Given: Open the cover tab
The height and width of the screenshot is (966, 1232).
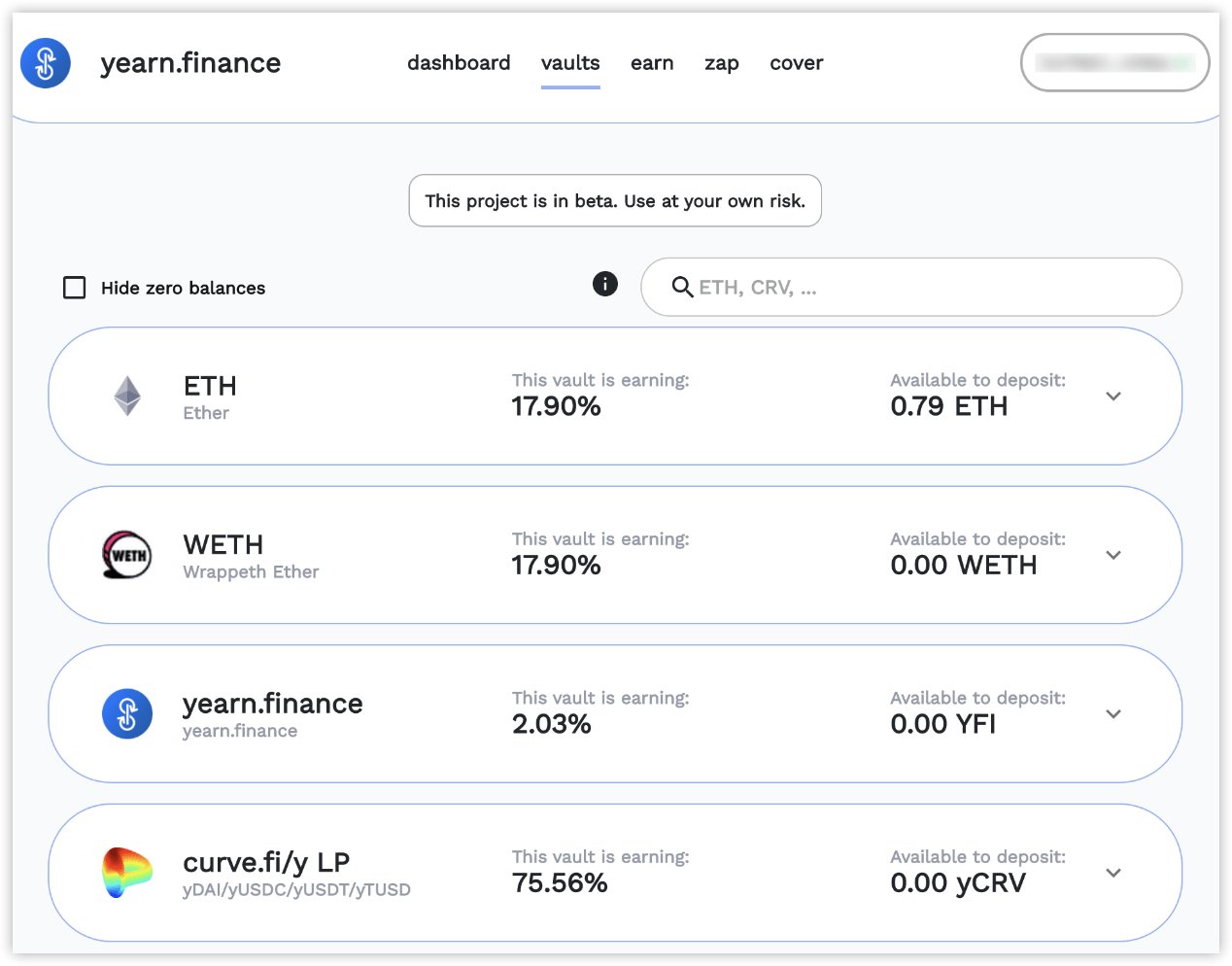Looking at the screenshot, I should pos(796,63).
